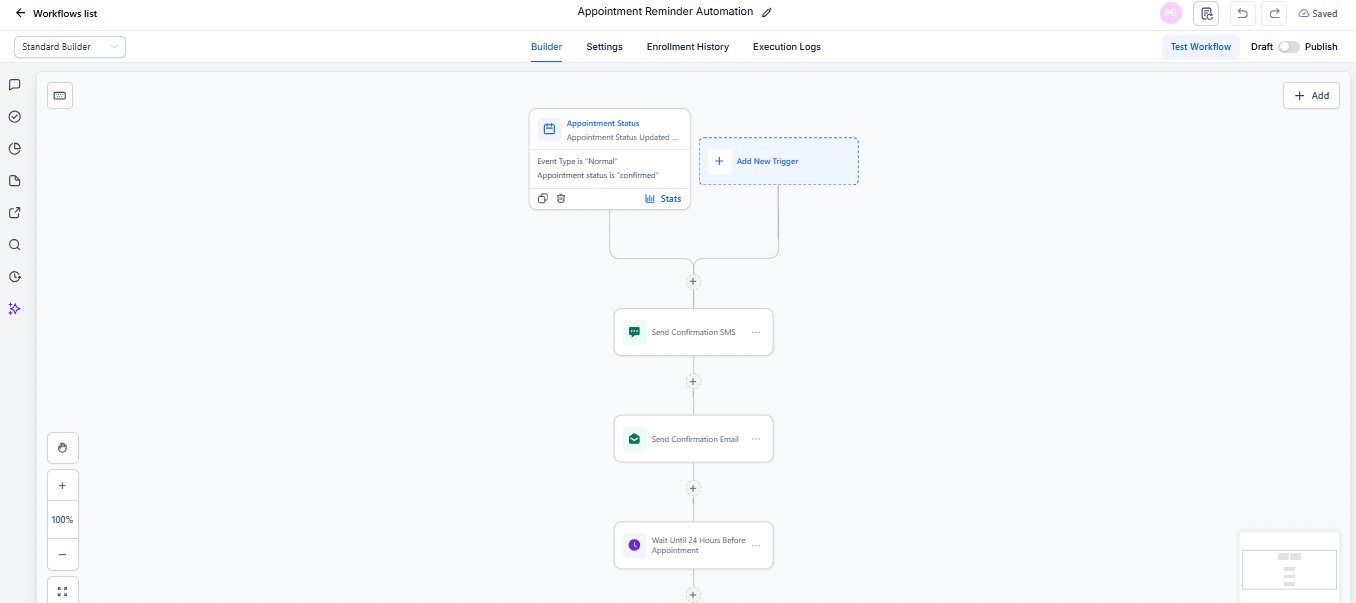Click the minimap thumbnail of the workflow
Viewport: 1356px width, 603px height.
coord(1289,569)
